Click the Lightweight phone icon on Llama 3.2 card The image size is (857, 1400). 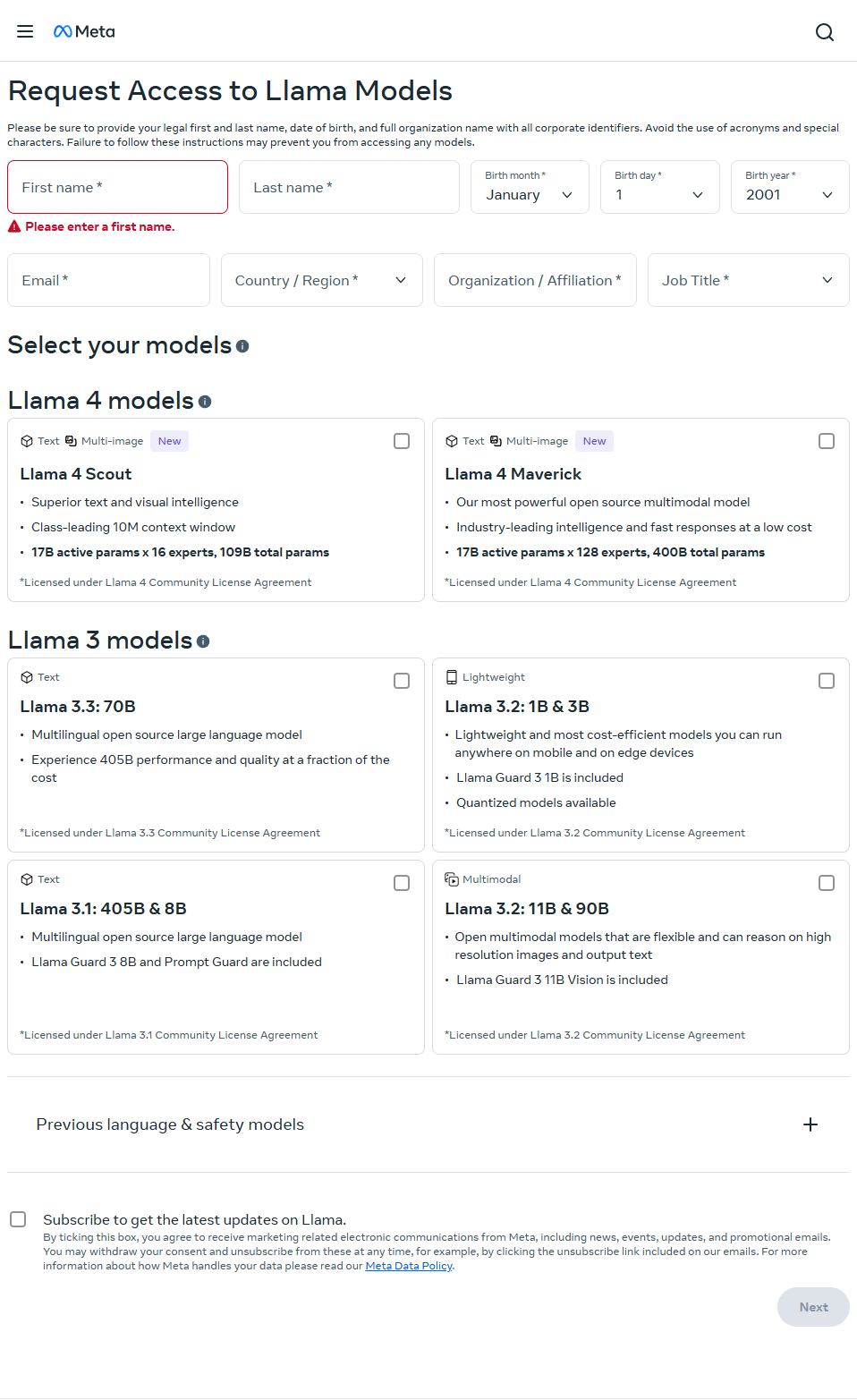[x=452, y=677]
